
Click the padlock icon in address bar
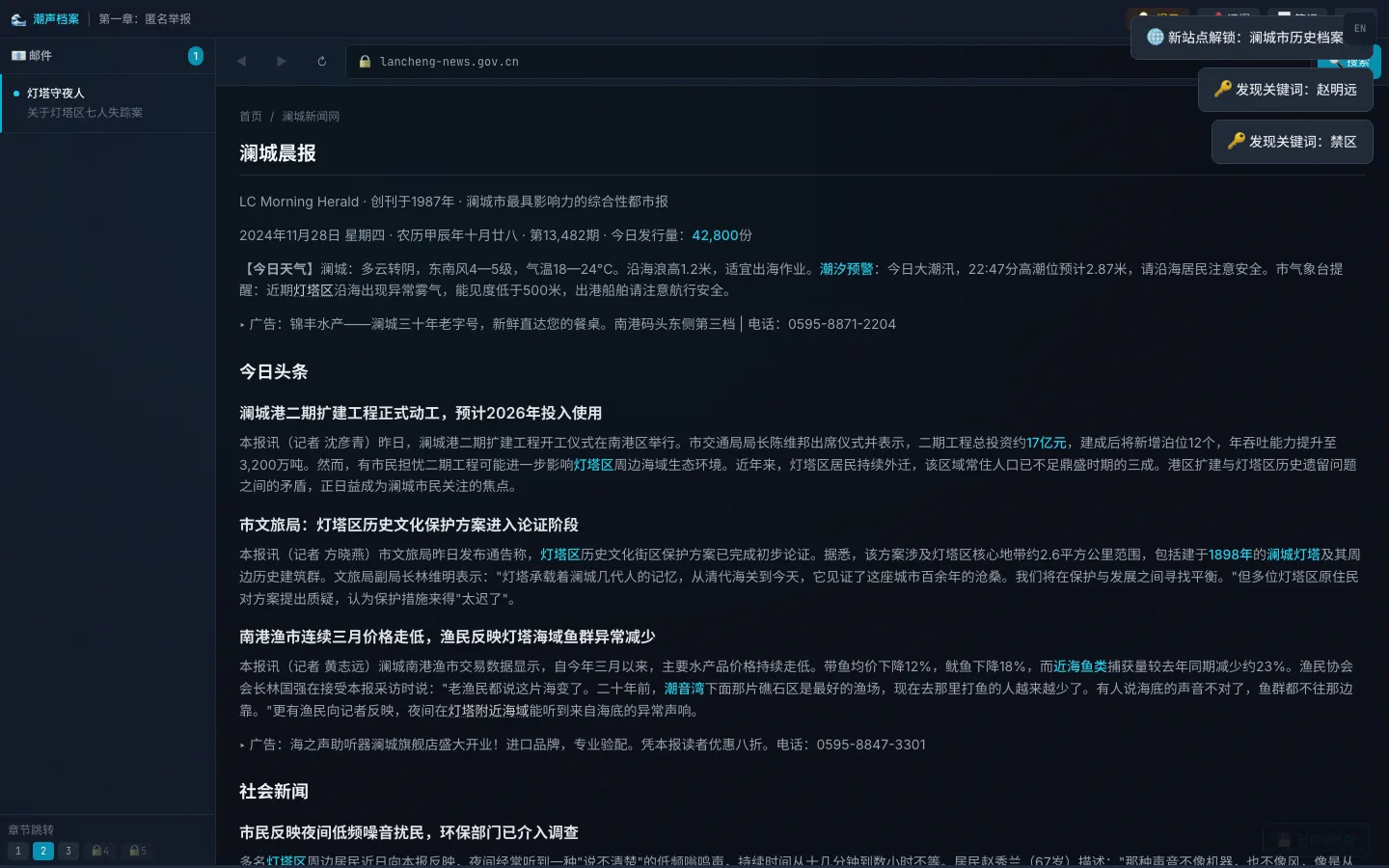pos(365,62)
